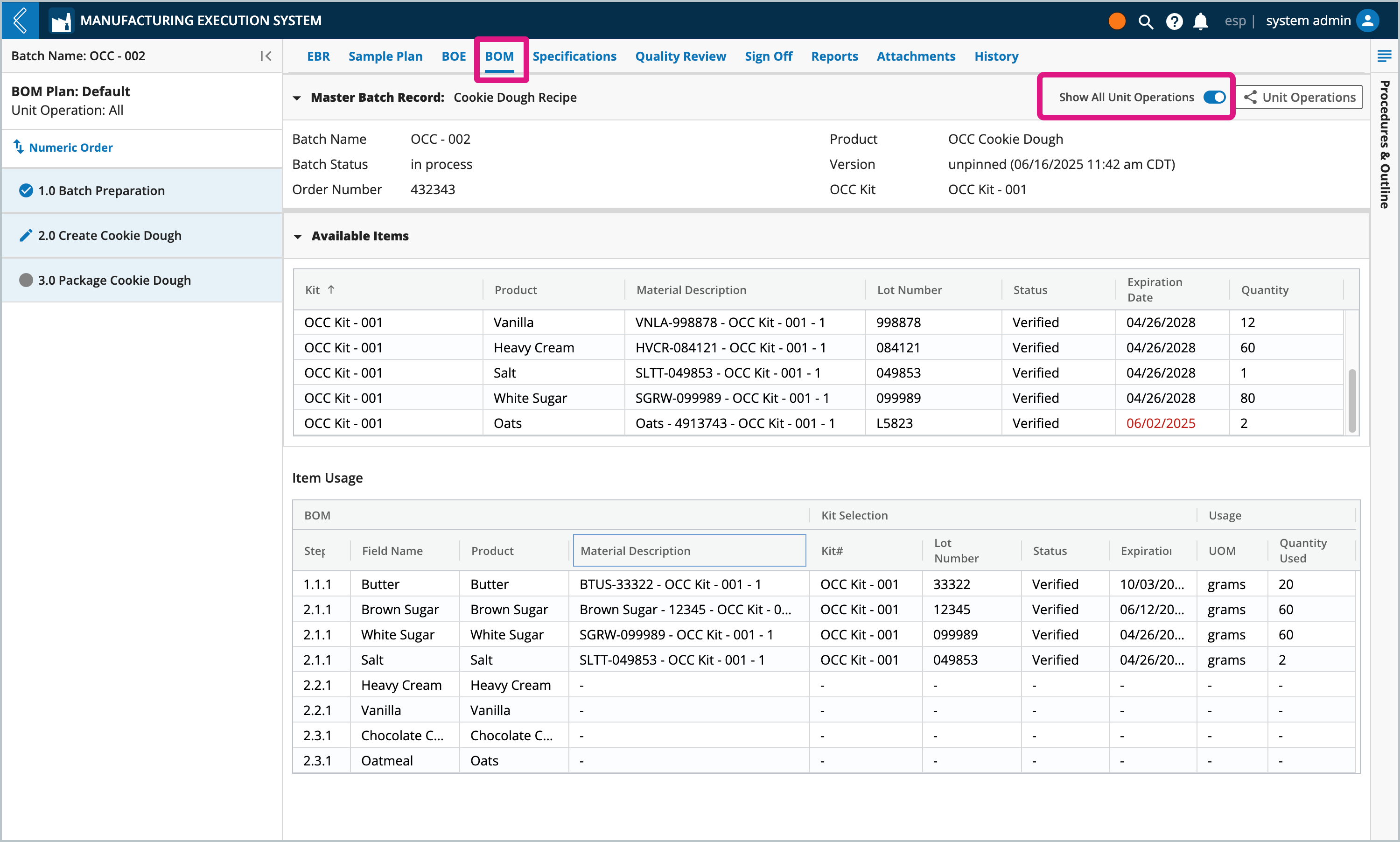Open the search icon
This screenshot has width=1400, height=842.
(1145, 21)
